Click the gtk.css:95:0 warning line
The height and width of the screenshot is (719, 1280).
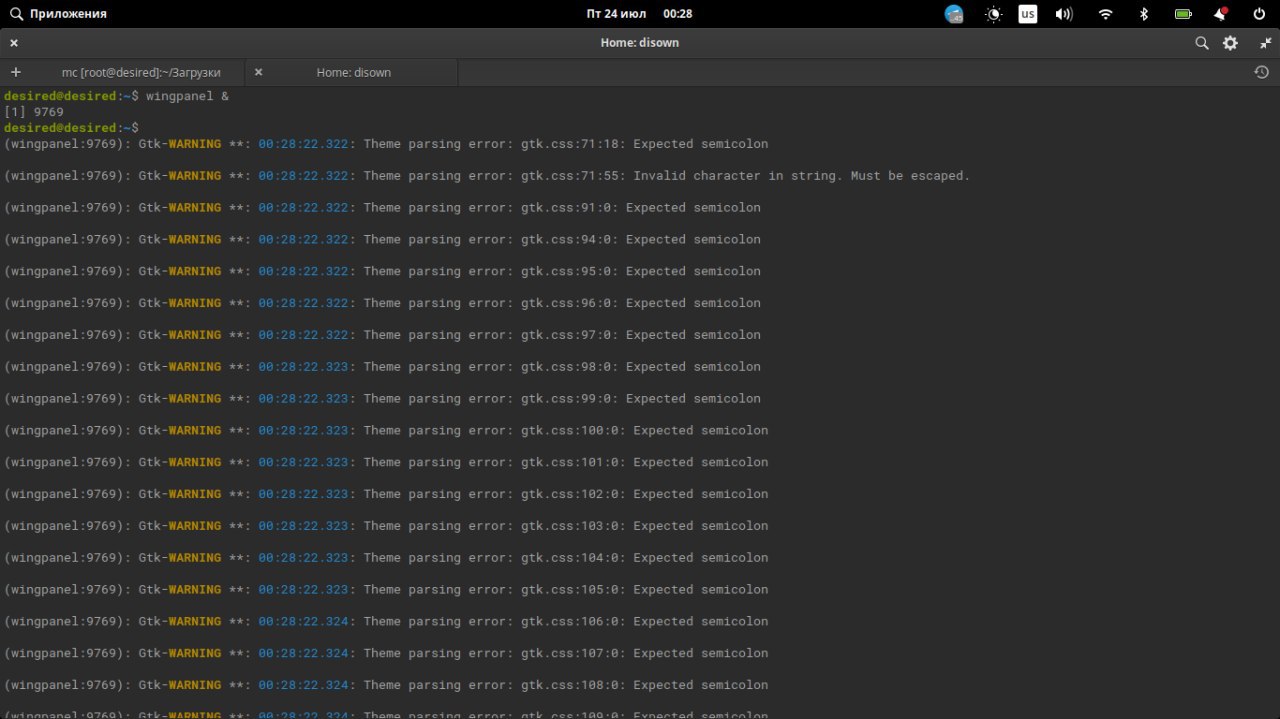click(x=382, y=271)
